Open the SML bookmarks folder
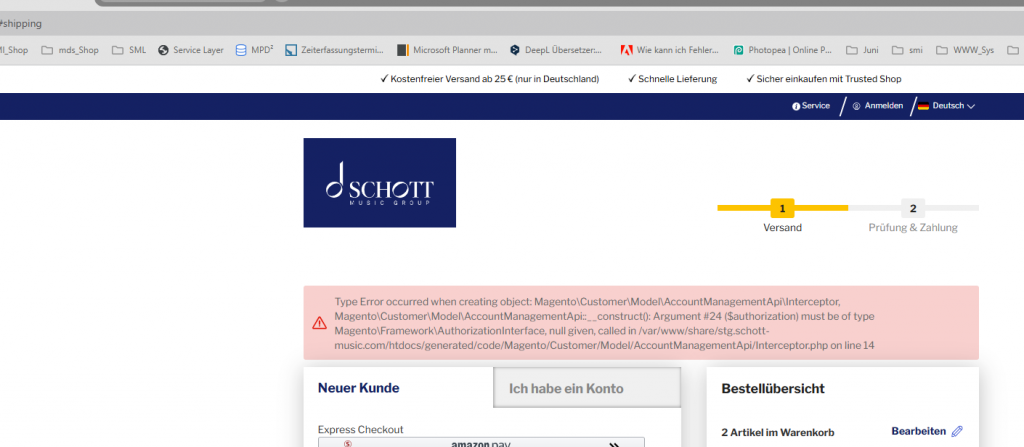The height and width of the screenshot is (447, 1024). 129,49
